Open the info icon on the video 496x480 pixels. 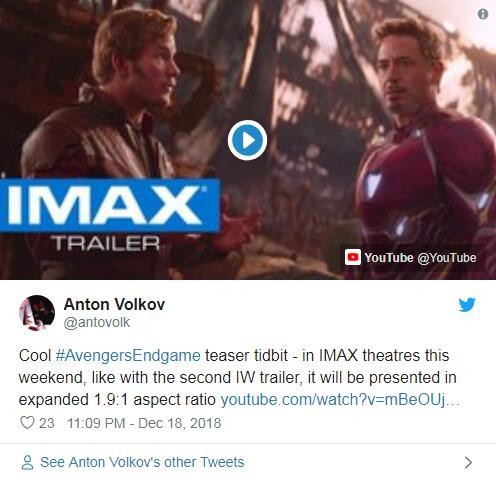click(483, 14)
